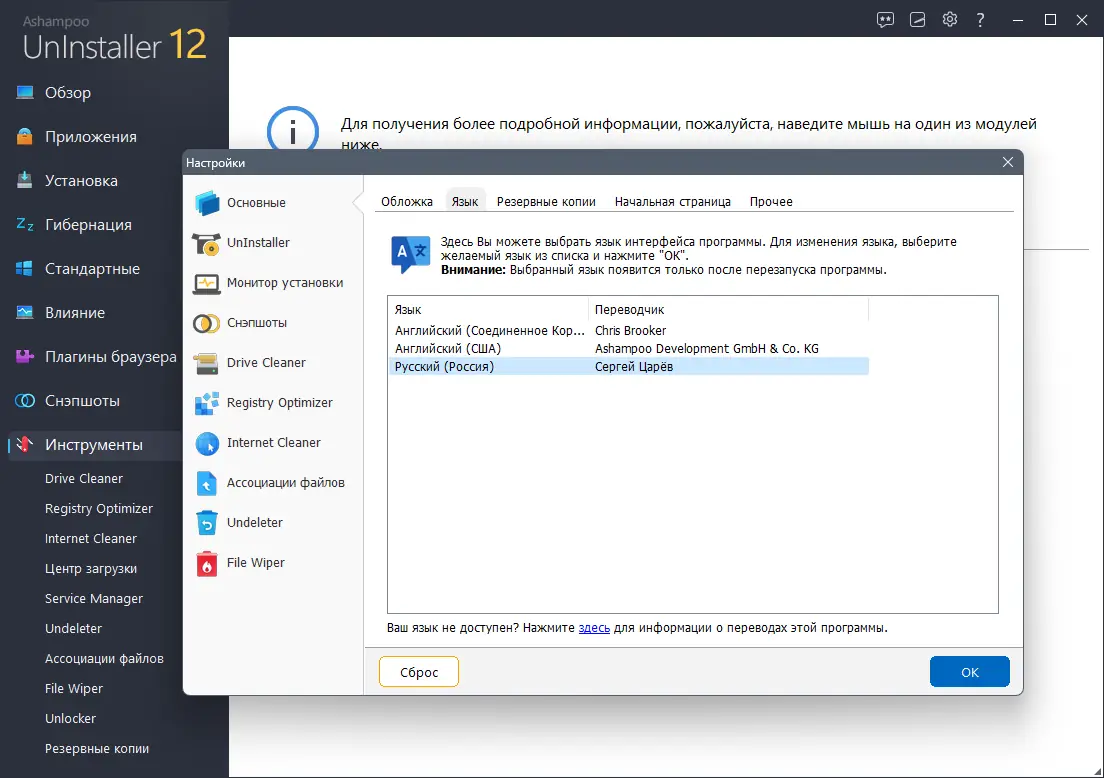Click the Drive Cleaner icon in settings
The image size is (1104, 778).
[x=206, y=363]
